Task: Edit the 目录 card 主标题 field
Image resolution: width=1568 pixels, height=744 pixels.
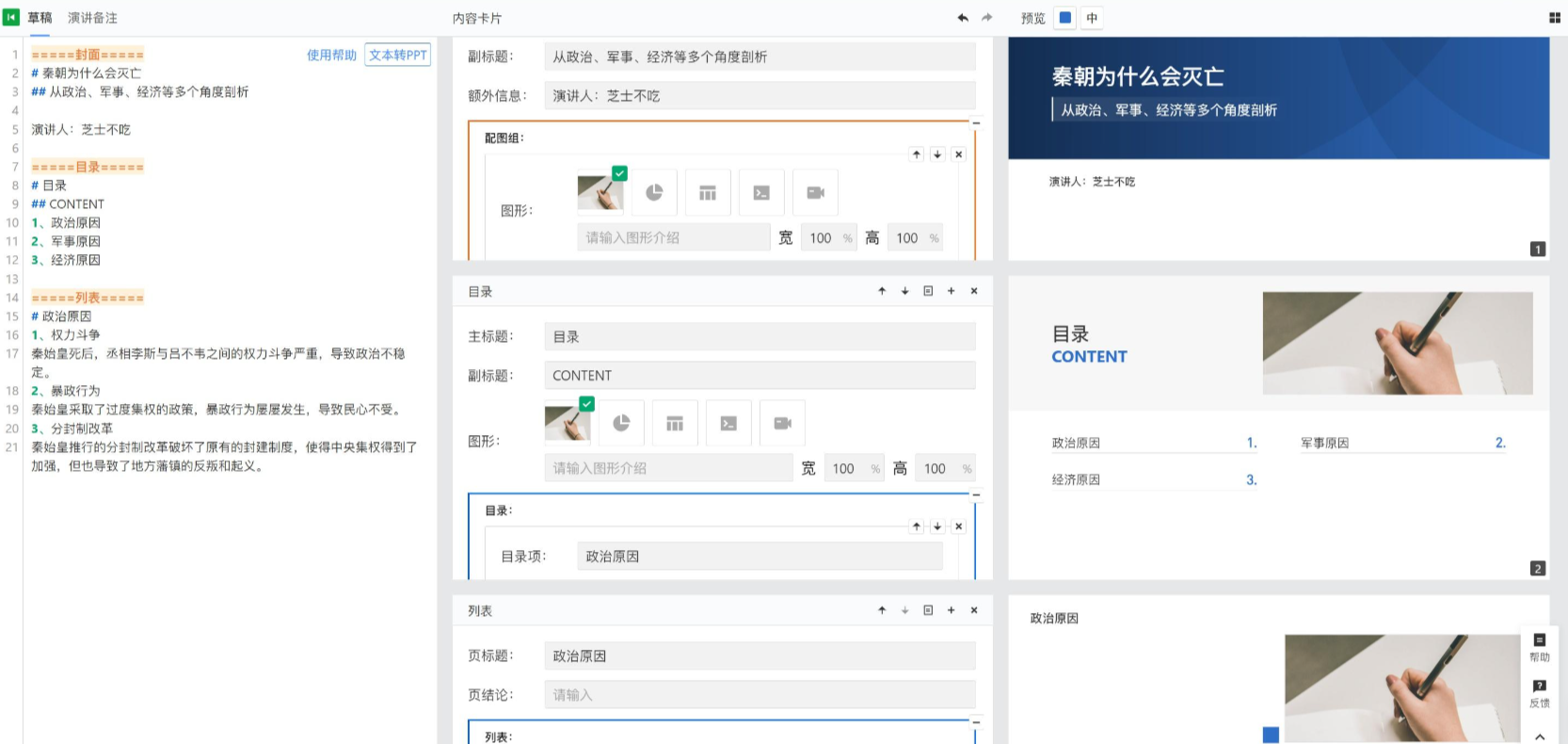Action: (x=760, y=336)
